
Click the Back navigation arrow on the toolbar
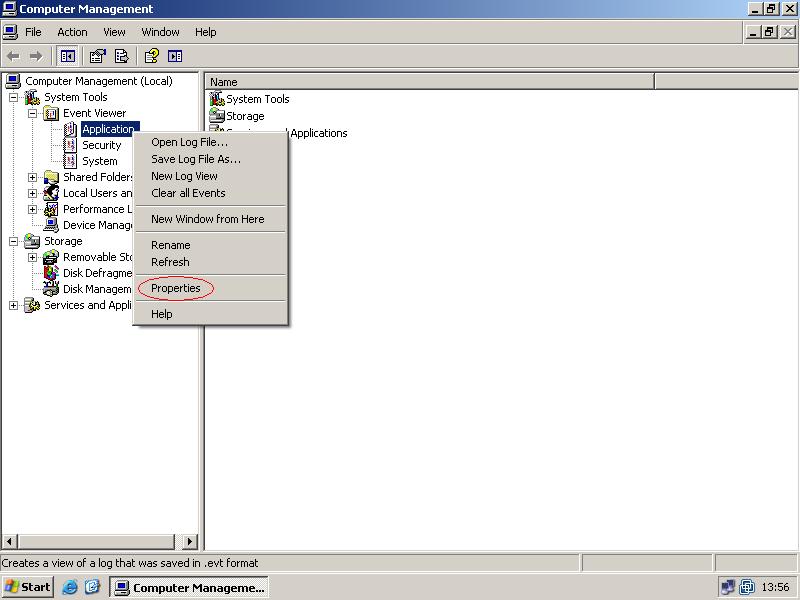13,56
